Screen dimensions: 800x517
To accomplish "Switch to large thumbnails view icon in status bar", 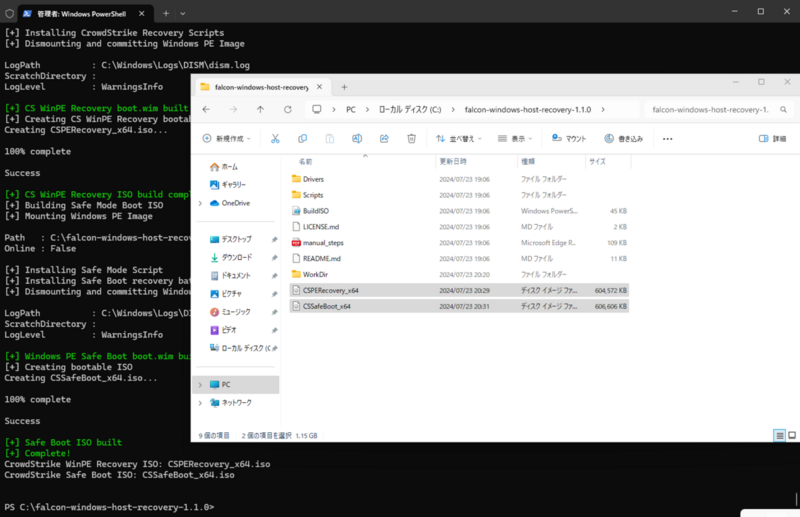I will pos(792,435).
